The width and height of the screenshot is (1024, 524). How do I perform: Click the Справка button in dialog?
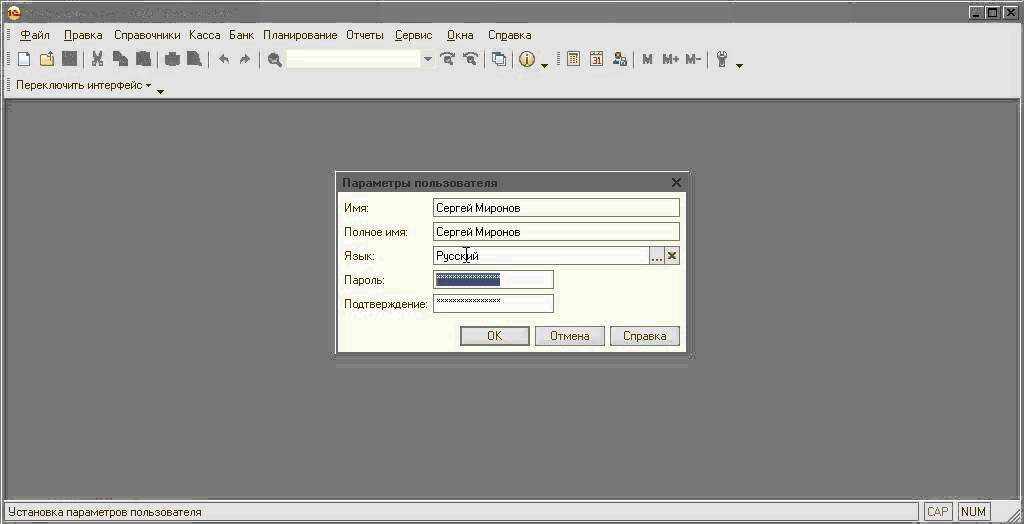645,336
